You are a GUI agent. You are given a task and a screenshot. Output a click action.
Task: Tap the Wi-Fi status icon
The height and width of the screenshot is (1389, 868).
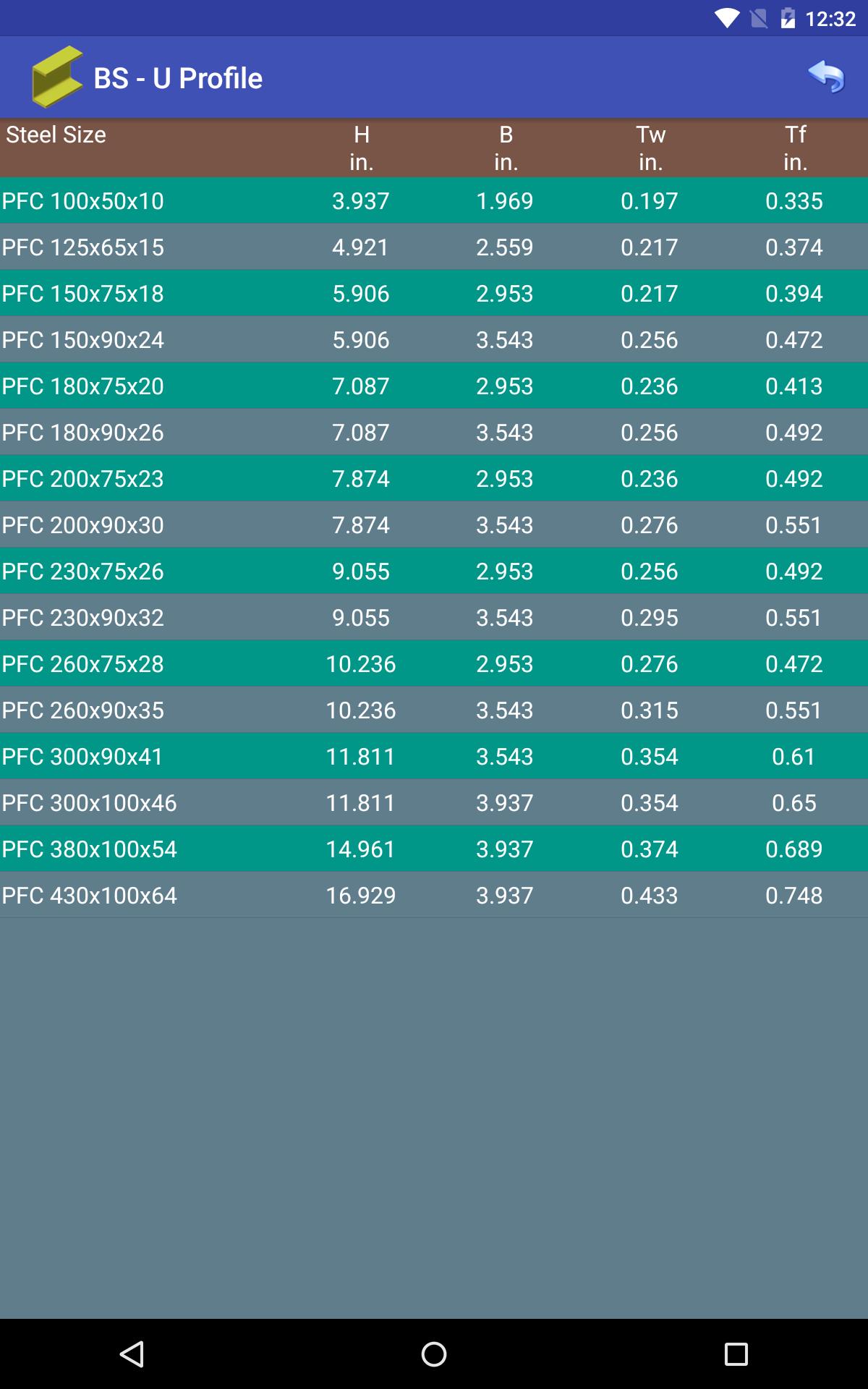coord(726,18)
